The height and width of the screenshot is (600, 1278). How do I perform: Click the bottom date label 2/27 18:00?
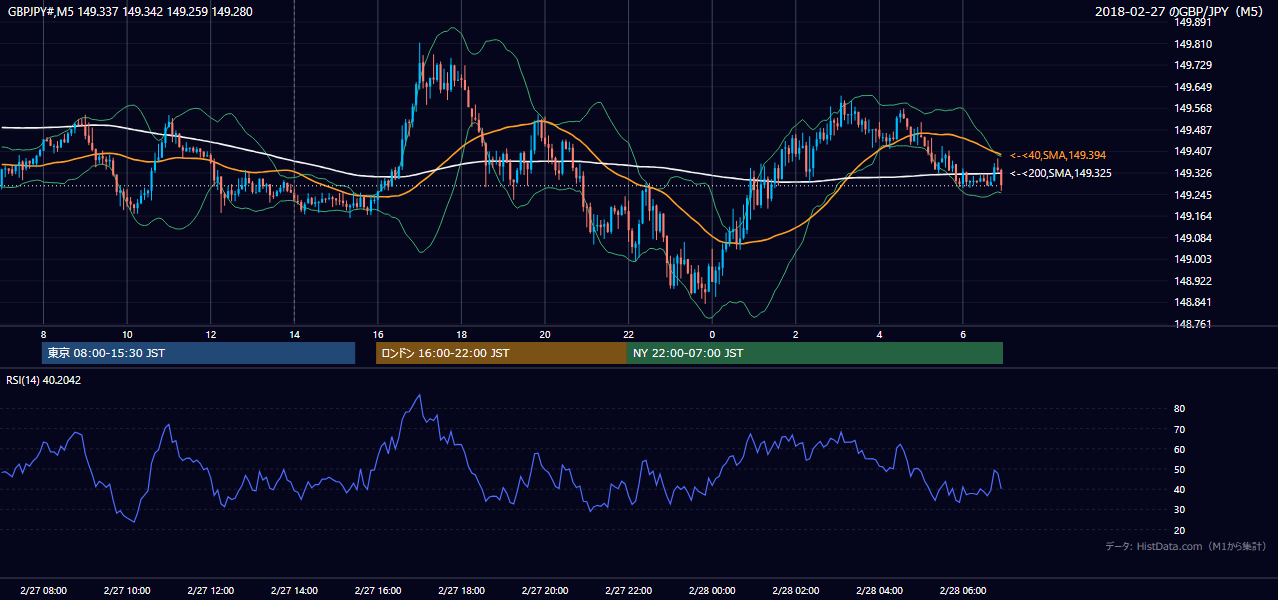[x=461, y=591]
